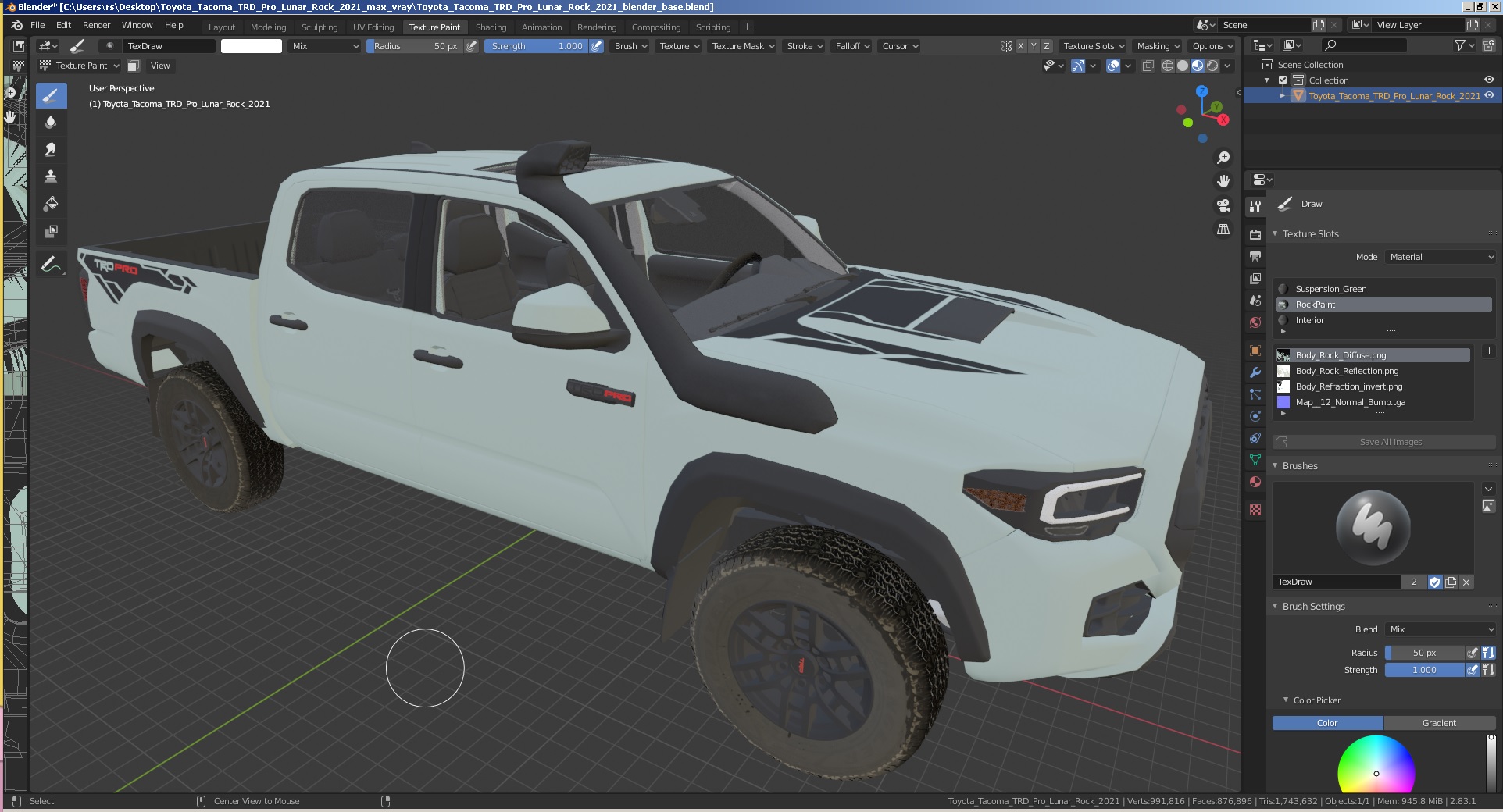
Task: Open the Mode Material dropdown
Action: (1441, 257)
